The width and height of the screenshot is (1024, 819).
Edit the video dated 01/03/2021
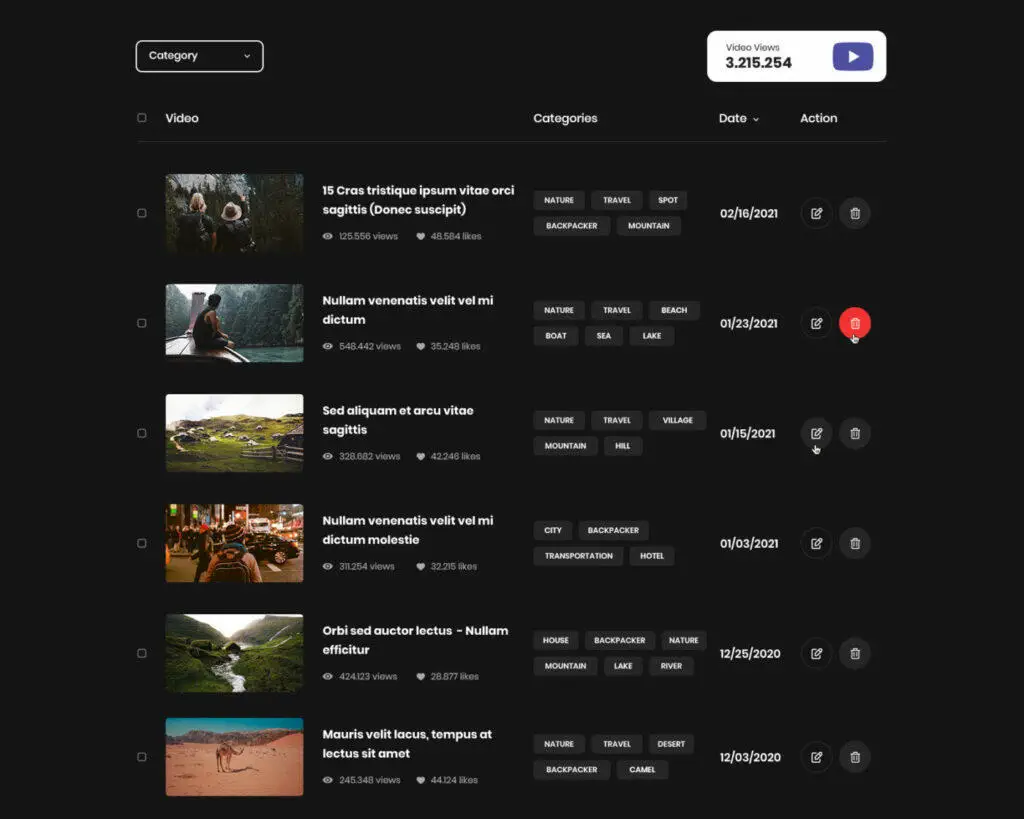(816, 543)
